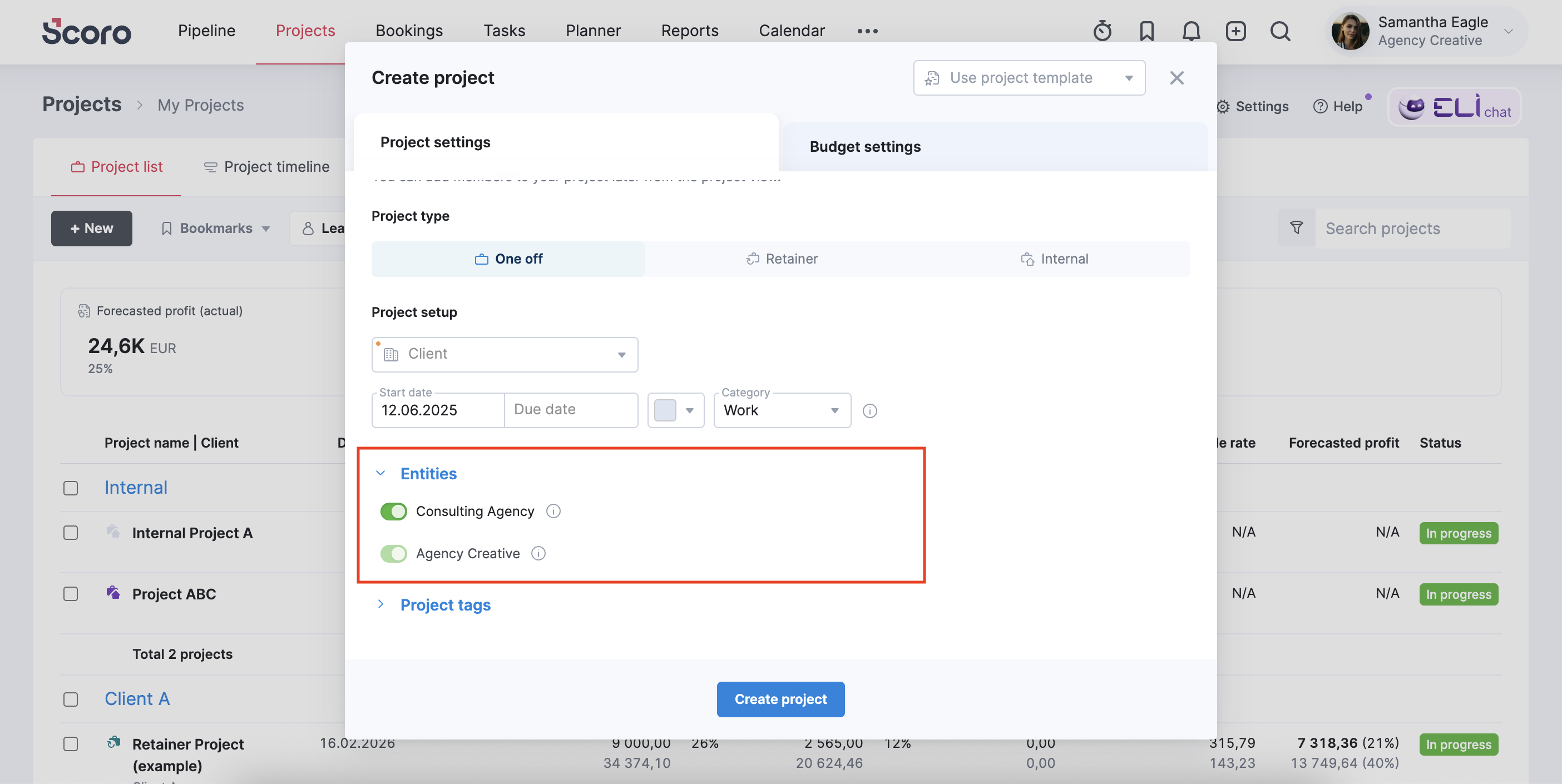Image resolution: width=1562 pixels, height=784 pixels.
Task: Click the Project ABC In progress status
Action: [1459, 594]
